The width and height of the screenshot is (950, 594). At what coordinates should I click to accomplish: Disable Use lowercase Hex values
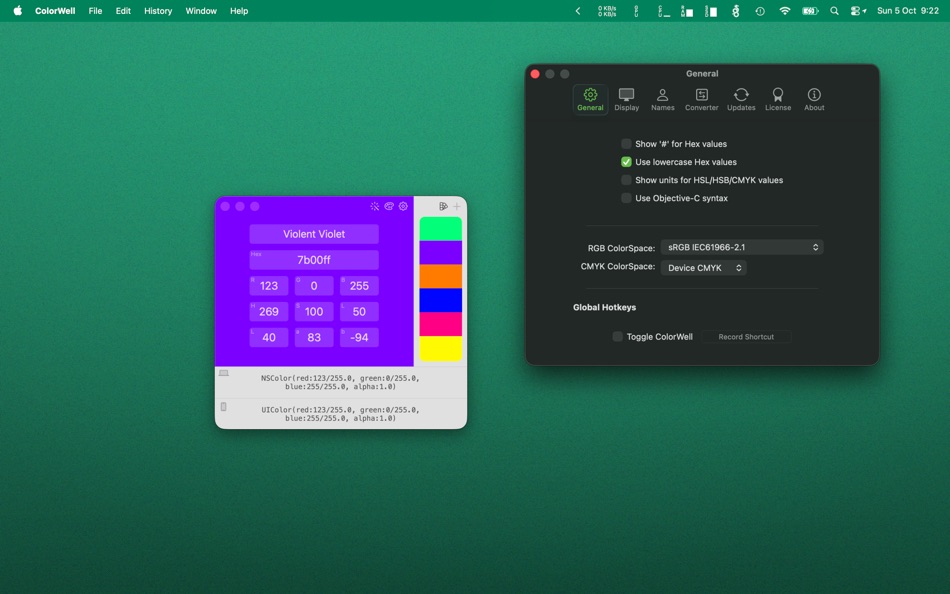click(625, 161)
